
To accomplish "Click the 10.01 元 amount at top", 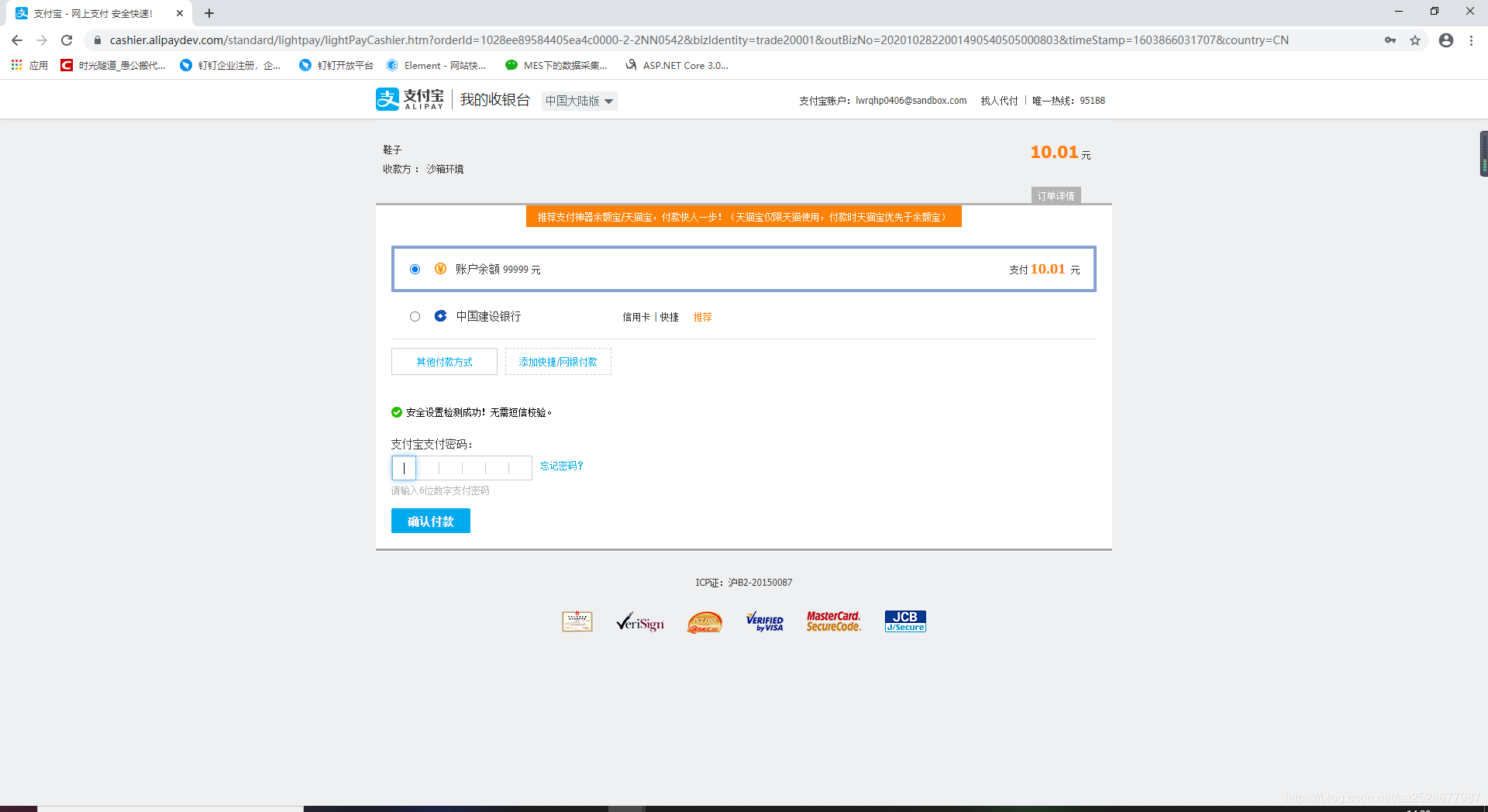I will click(x=1060, y=153).
